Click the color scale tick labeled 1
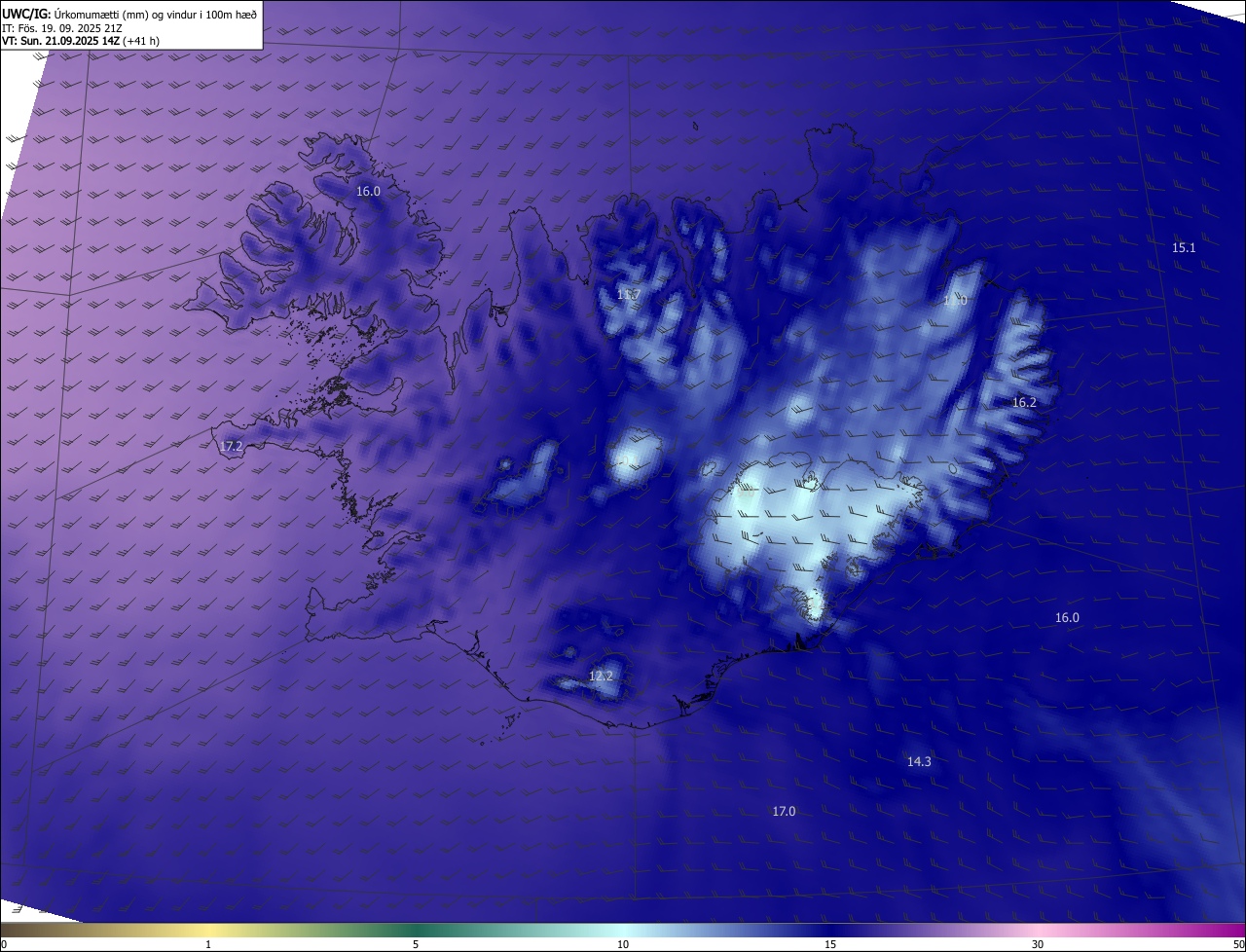1246x952 pixels. coord(208,944)
